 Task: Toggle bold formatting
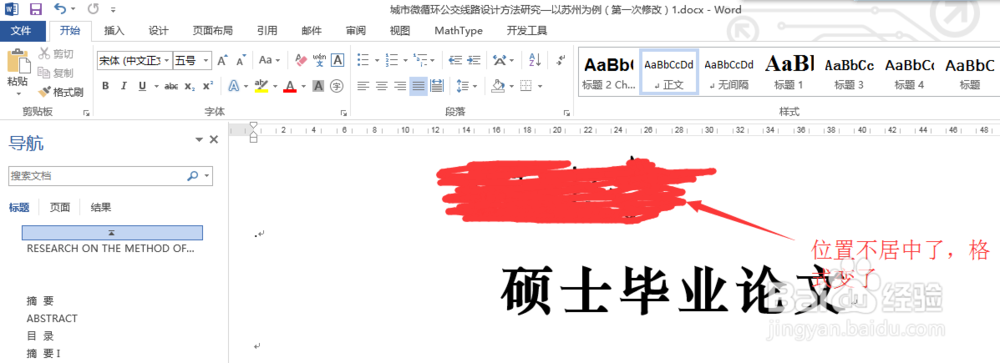click(106, 86)
